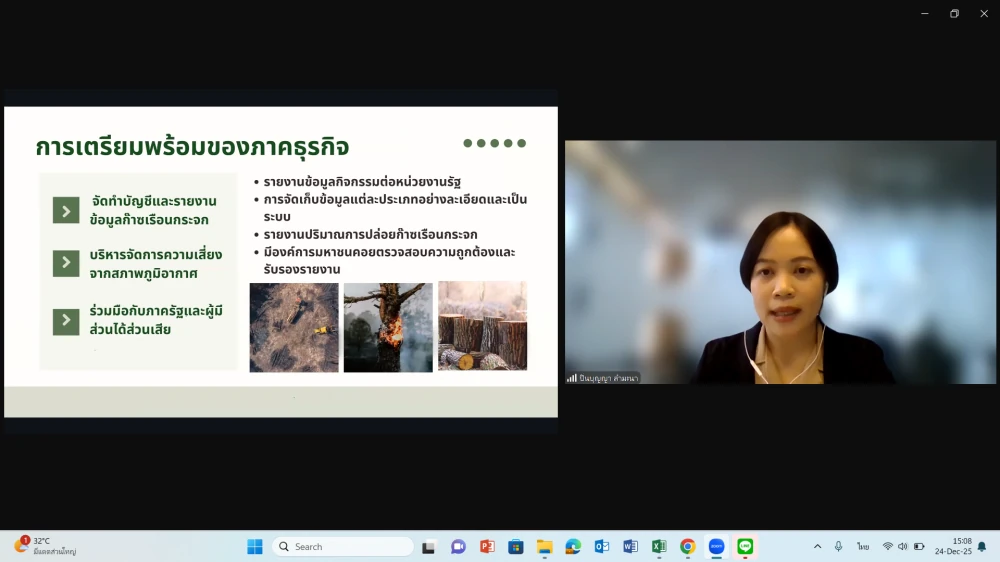Select text จัดทำบัญชีและรายงานข้อมูลก๊าซเรือนกระจก
The width and height of the screenshot is (1000, 562).
tap(153, 211)
